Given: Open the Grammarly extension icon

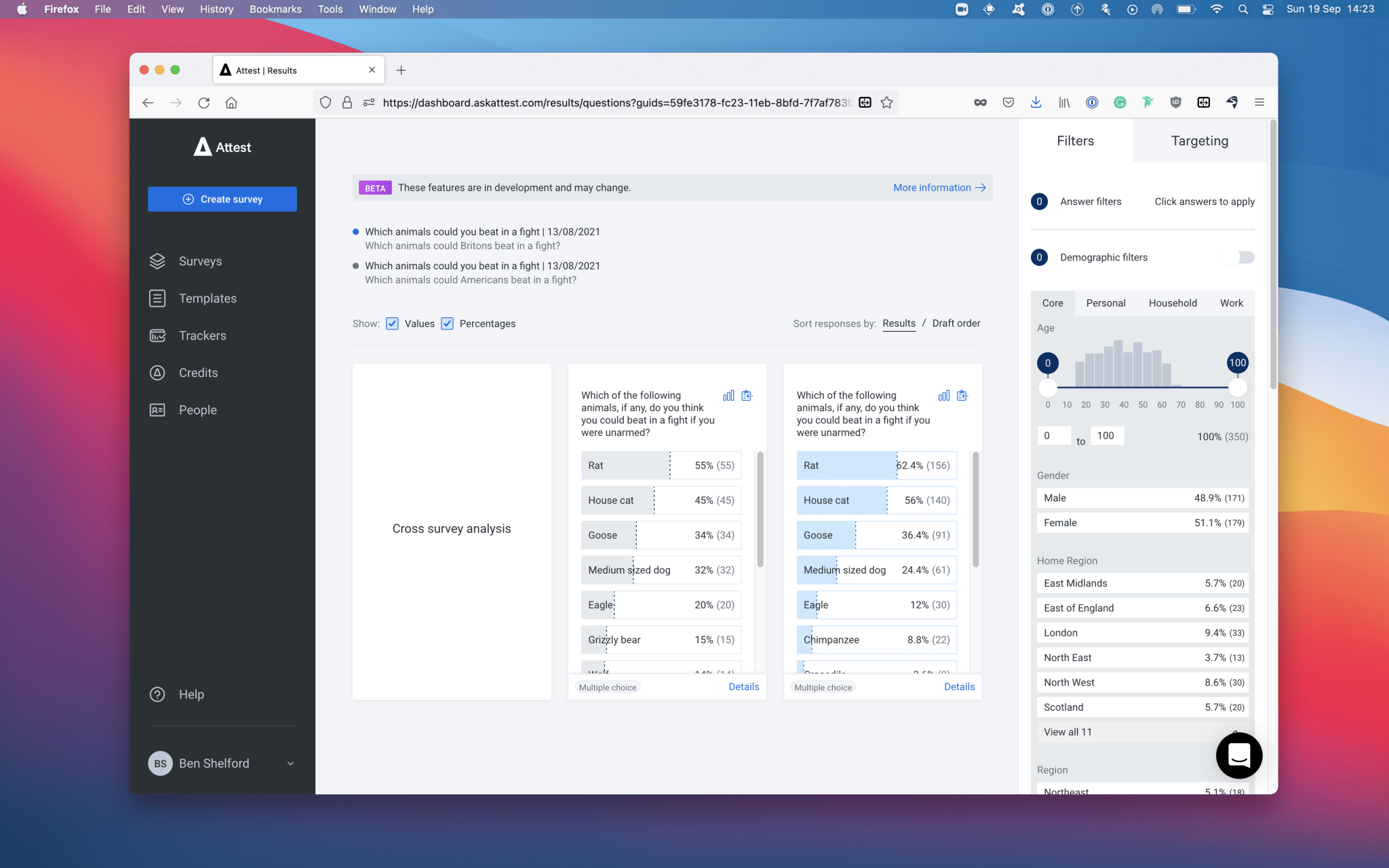Looking at the screenshot, I should (1120, 102).
